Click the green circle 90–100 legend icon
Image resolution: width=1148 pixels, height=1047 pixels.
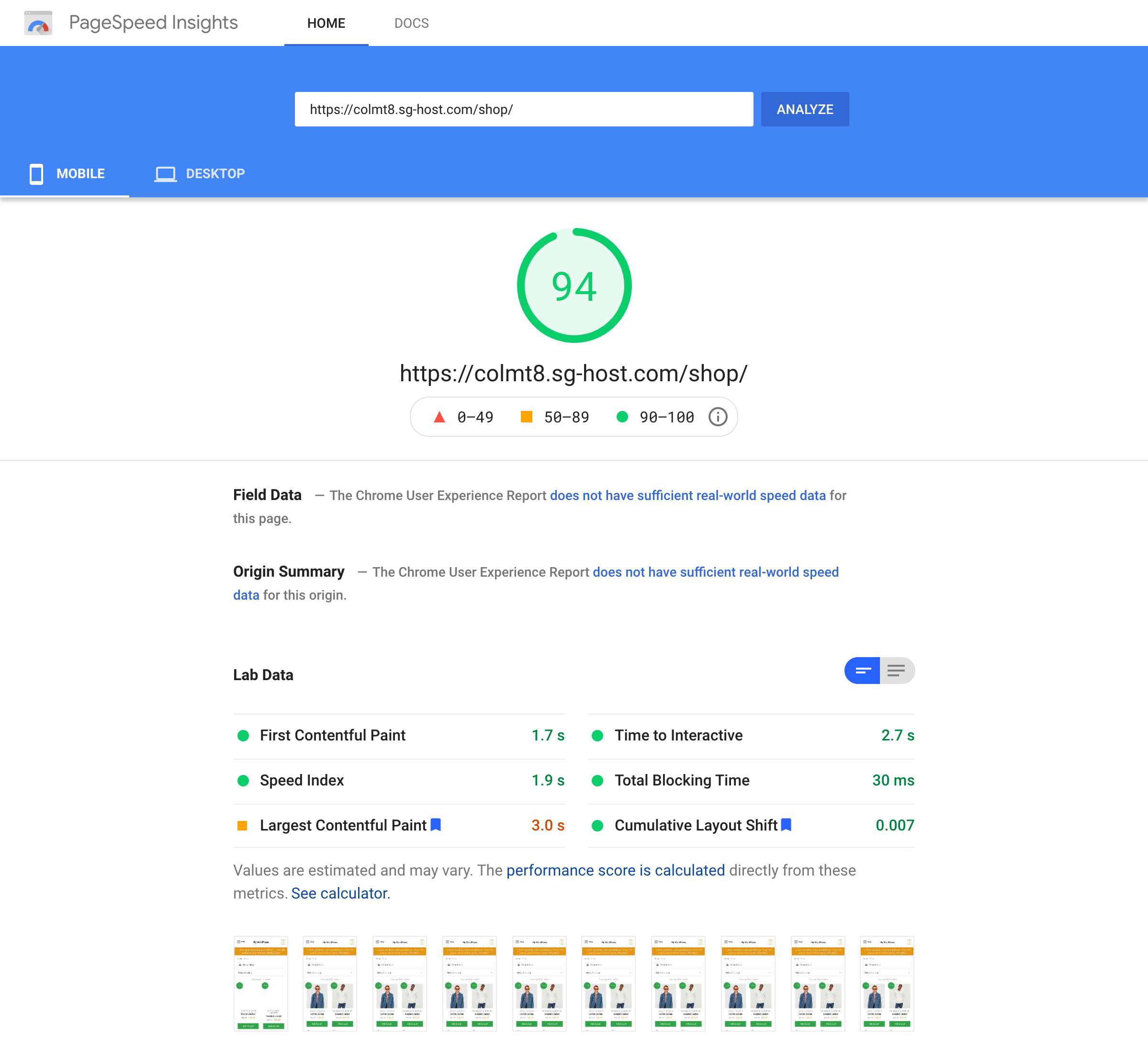click(x=622, y=417)
